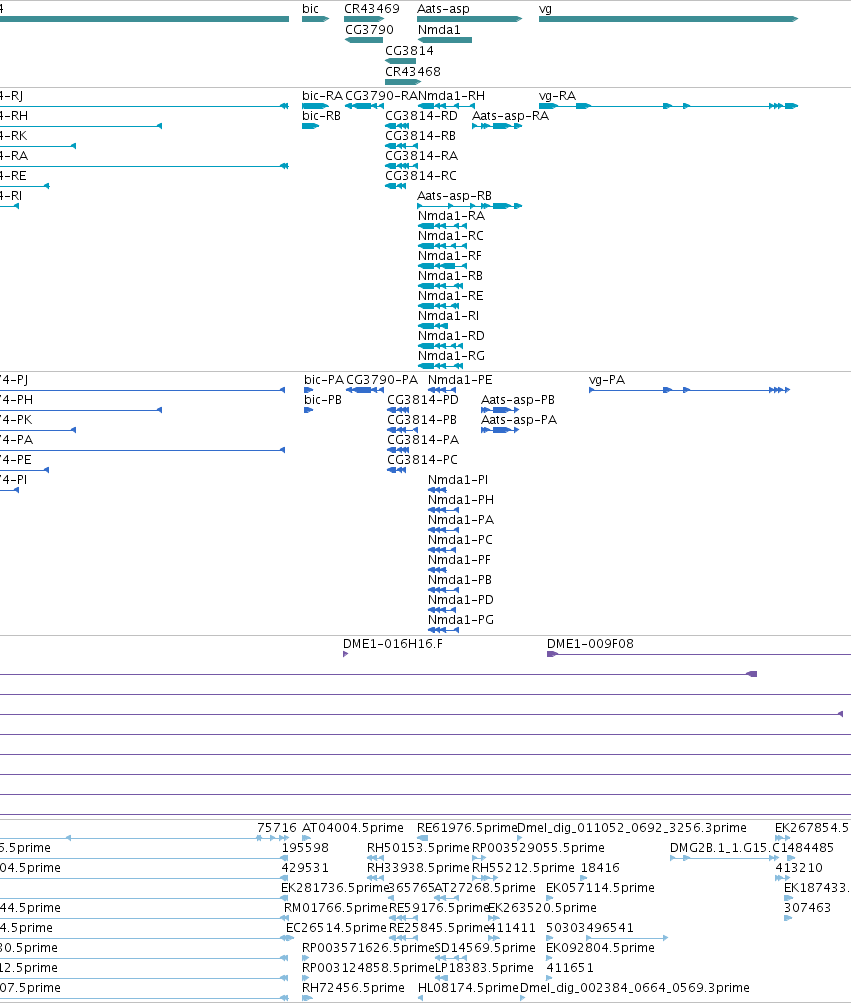
Task: Click the CG3814-RD transcript
Action: tap(397, 126)
